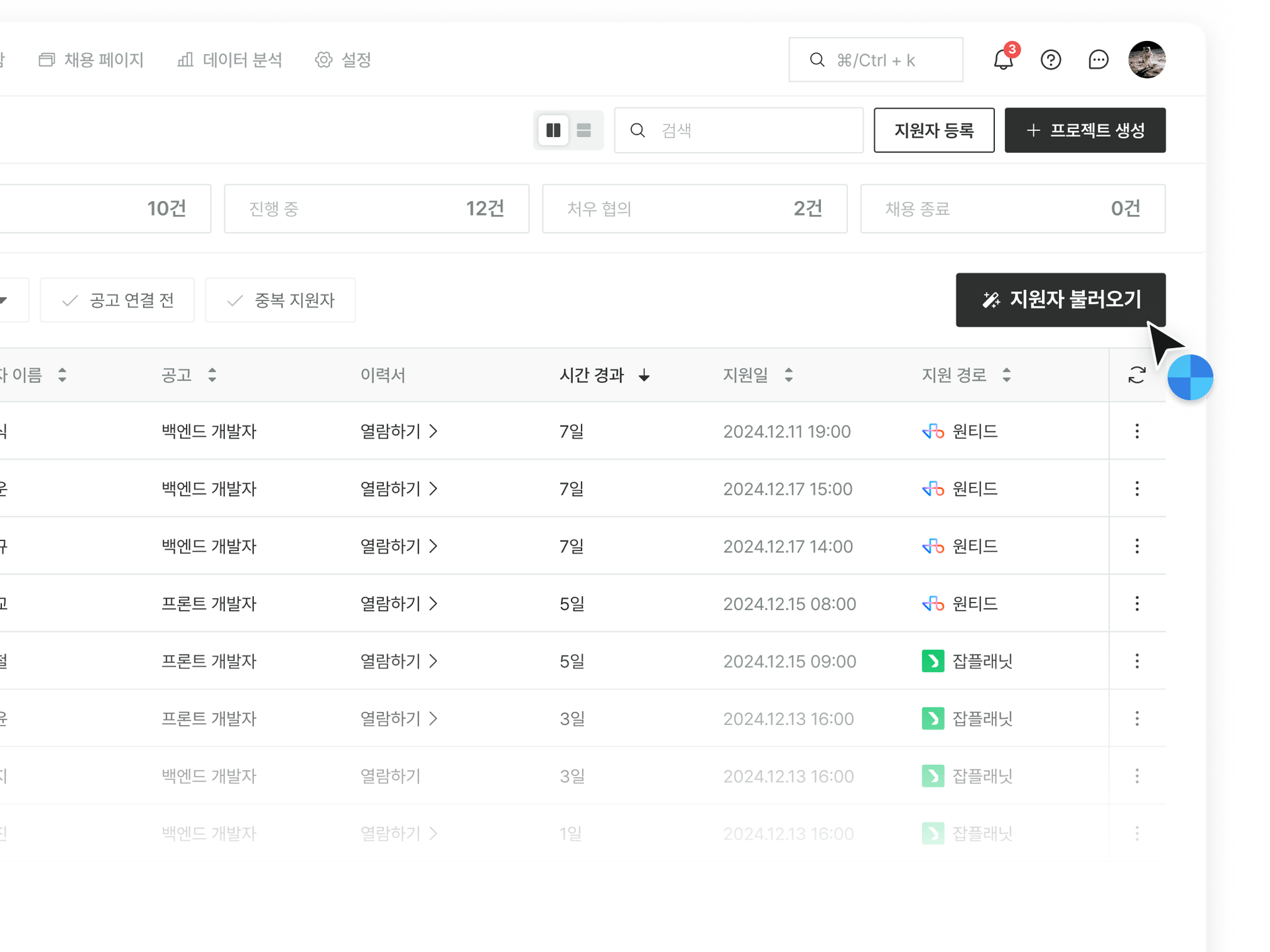Disable the 중복 지원자 filter
This screenshot has height=952, width=1270.
pos(280,300)
